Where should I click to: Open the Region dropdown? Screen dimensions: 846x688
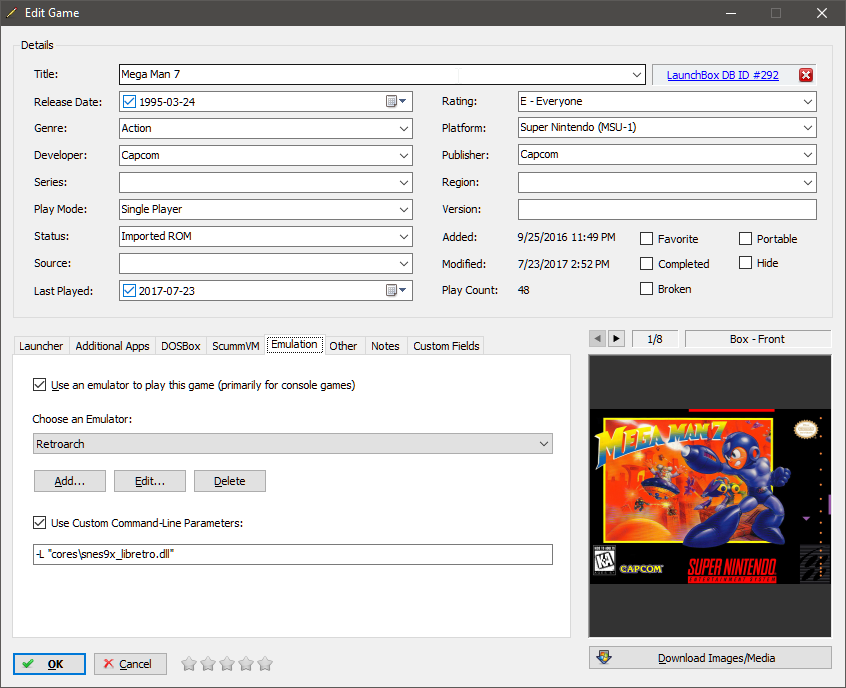tap(808, 182)
